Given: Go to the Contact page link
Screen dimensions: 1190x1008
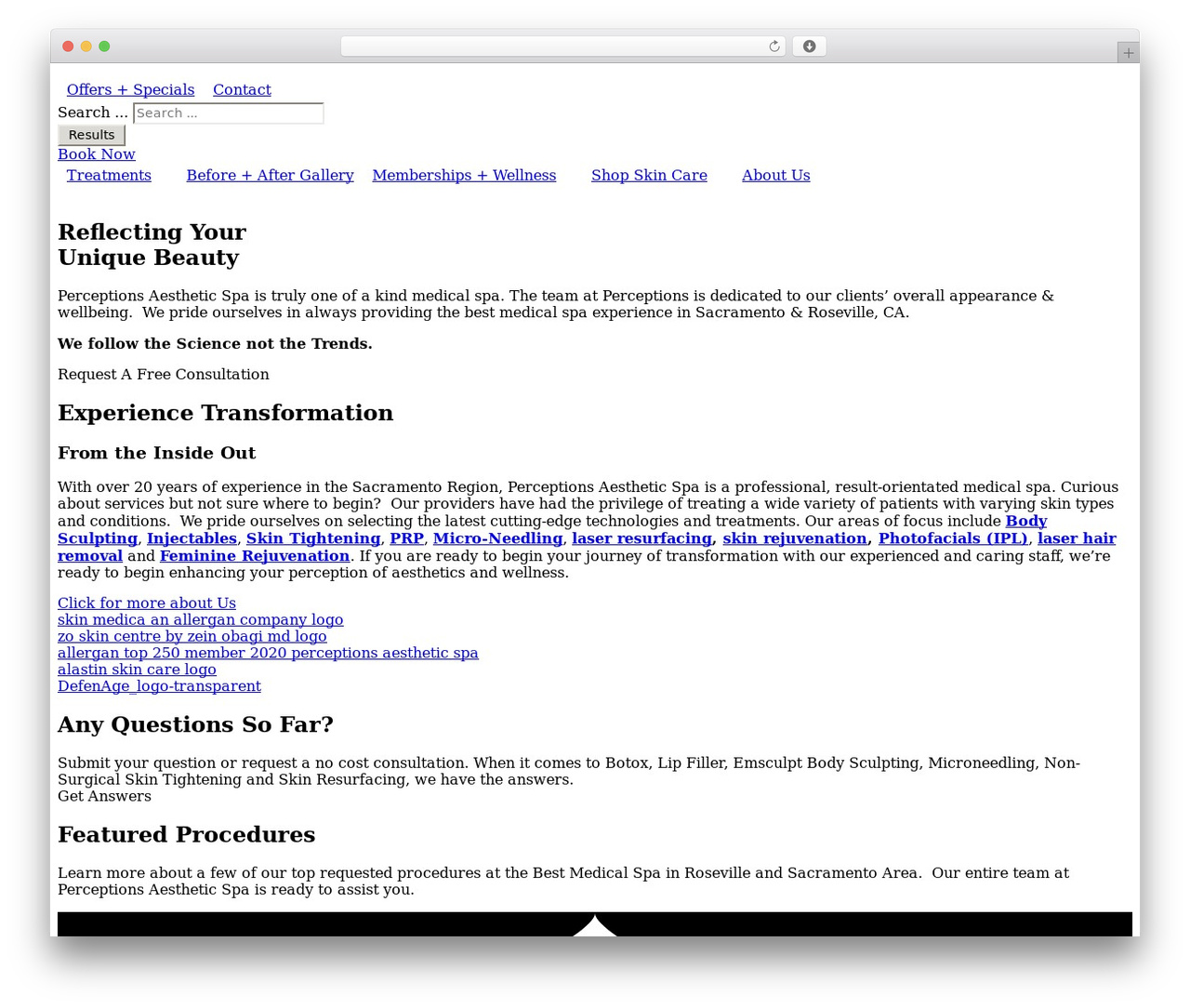Looking at the screenshot, I should click(x=242, y=89).
